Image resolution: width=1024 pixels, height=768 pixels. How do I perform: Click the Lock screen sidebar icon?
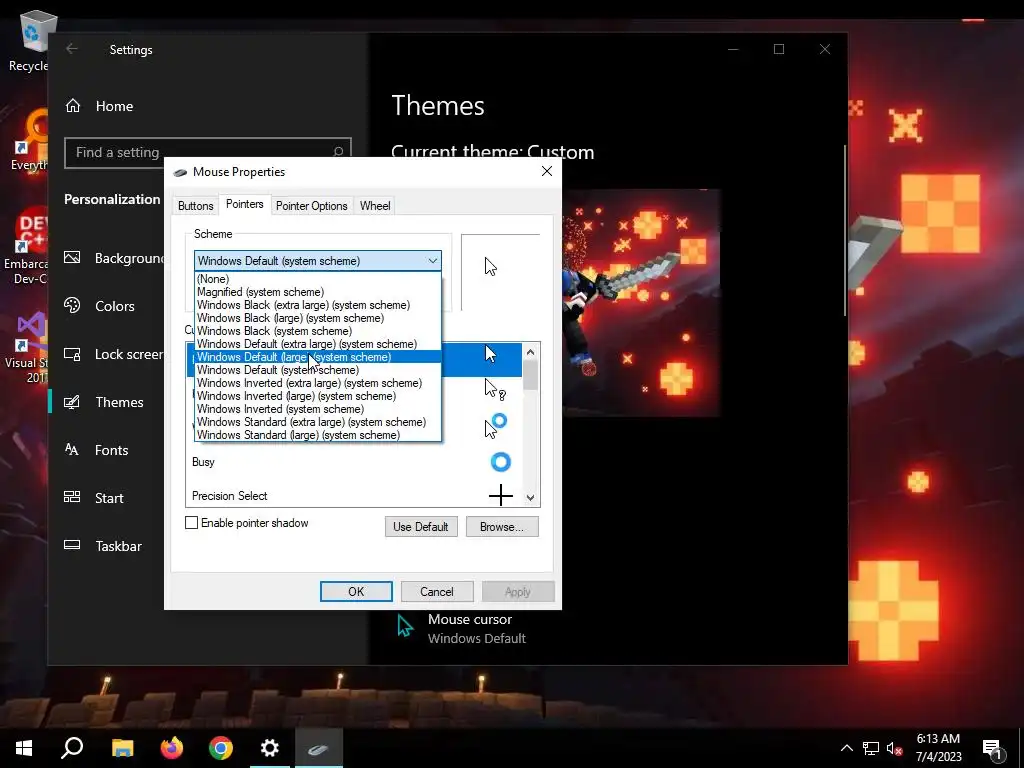72,354
